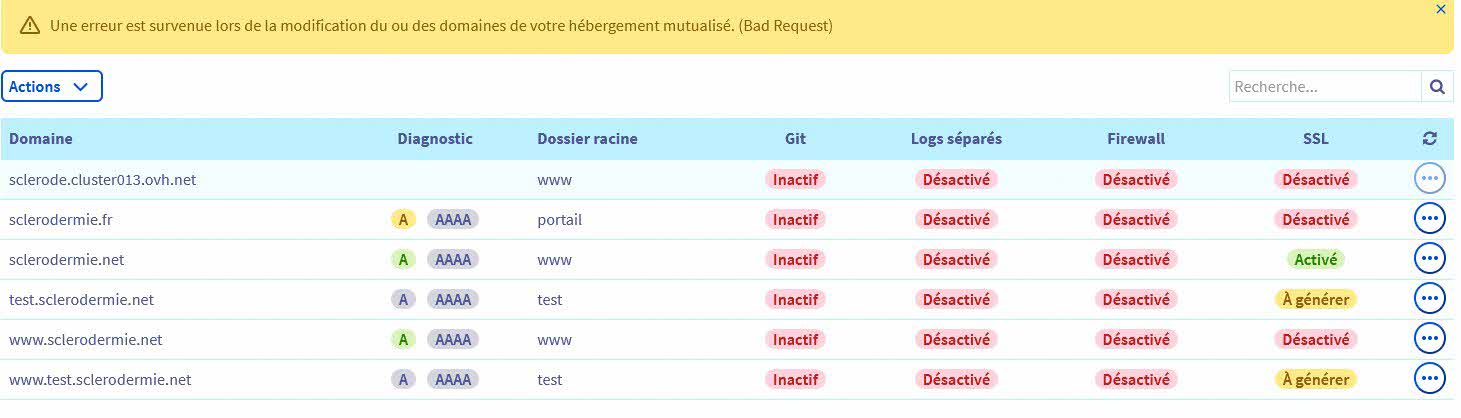Open options menu for sclerode.cluster013.ovh.net row

coord(1430,179)
